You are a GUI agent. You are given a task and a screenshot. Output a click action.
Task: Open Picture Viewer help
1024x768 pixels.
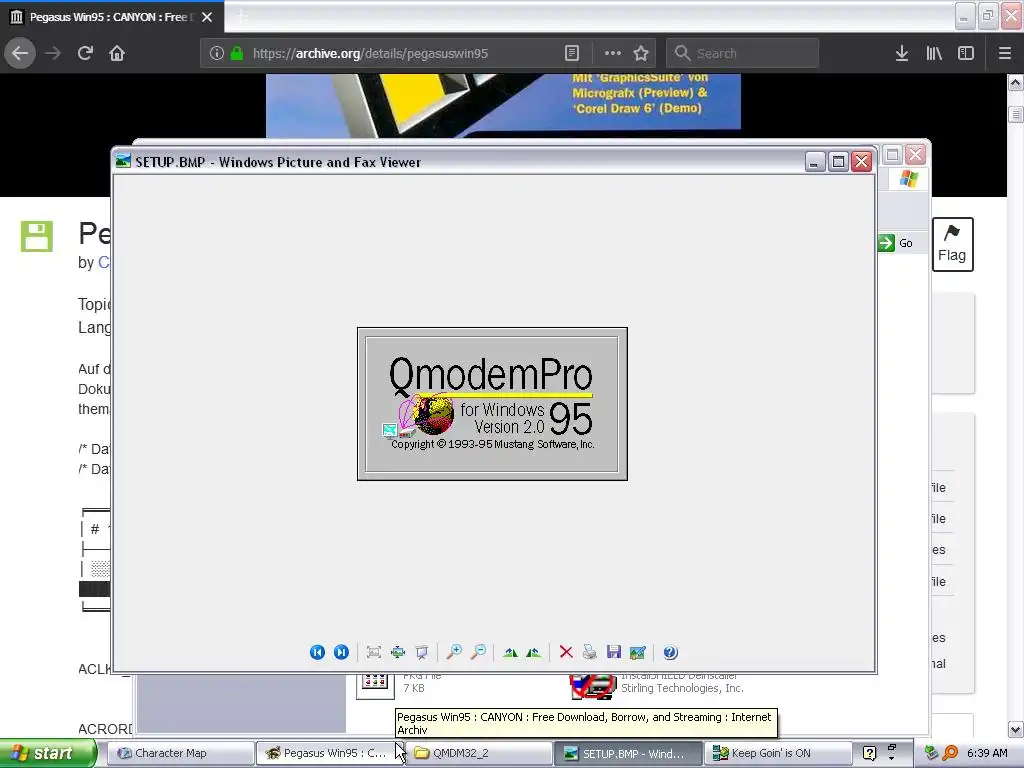670,652
